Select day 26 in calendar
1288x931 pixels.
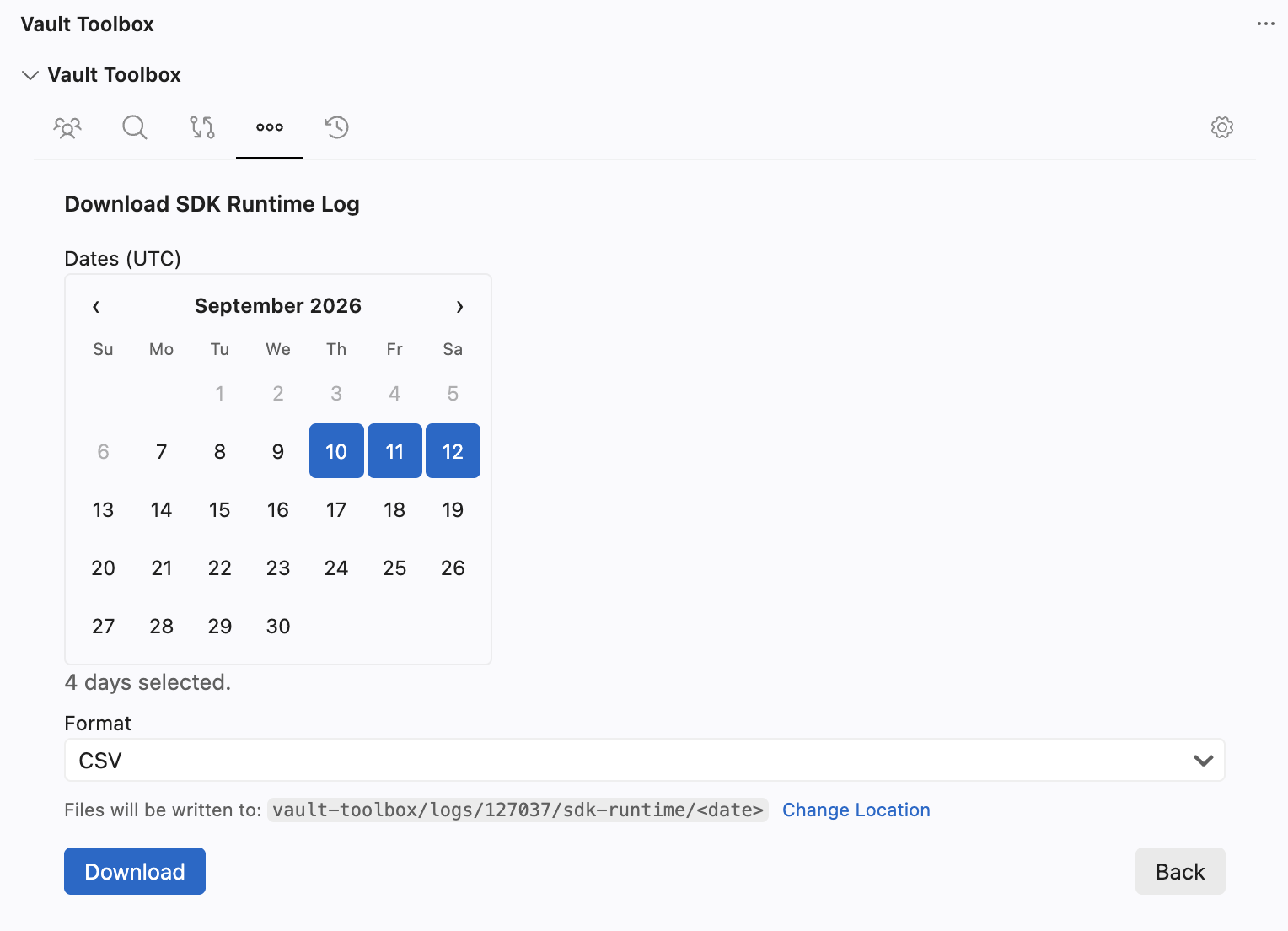coord(453,568)
